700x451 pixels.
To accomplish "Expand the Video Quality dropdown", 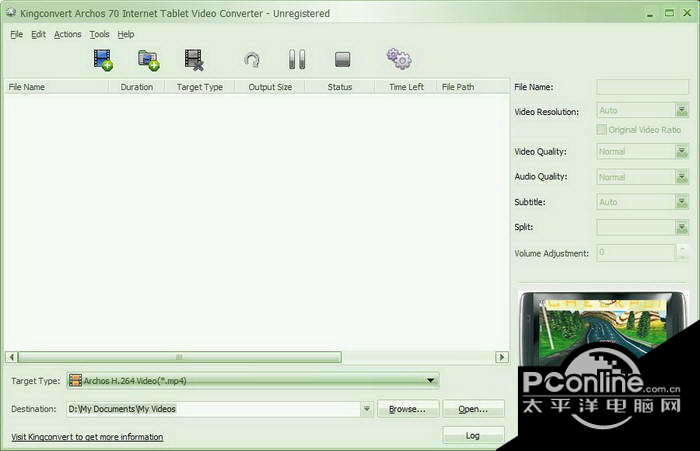I will point(682,152).
